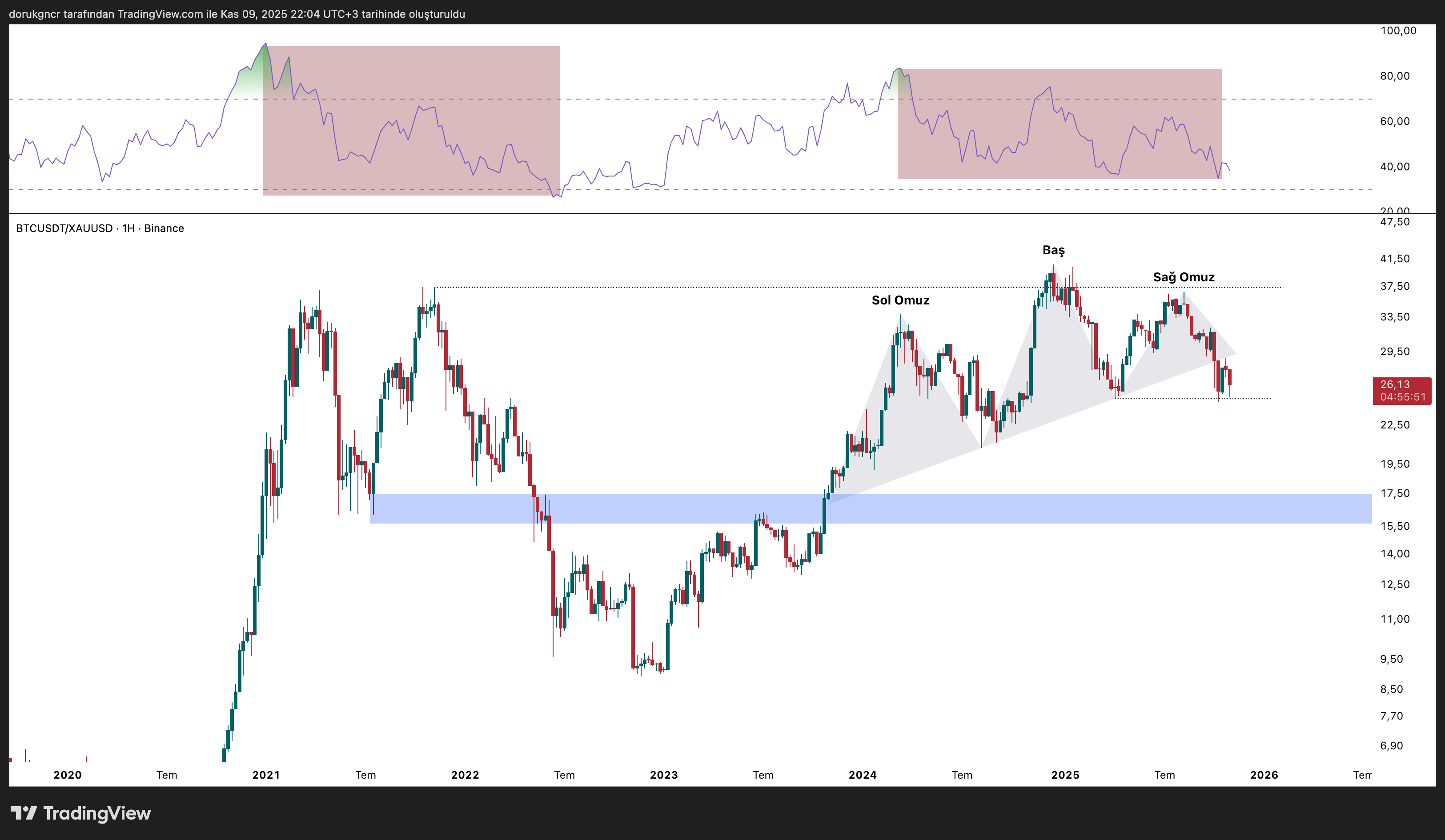This screenshot has height=840, width=1445.
Task: Click the 40,00 RSI scale label
Action: [x=1395, y=166]
